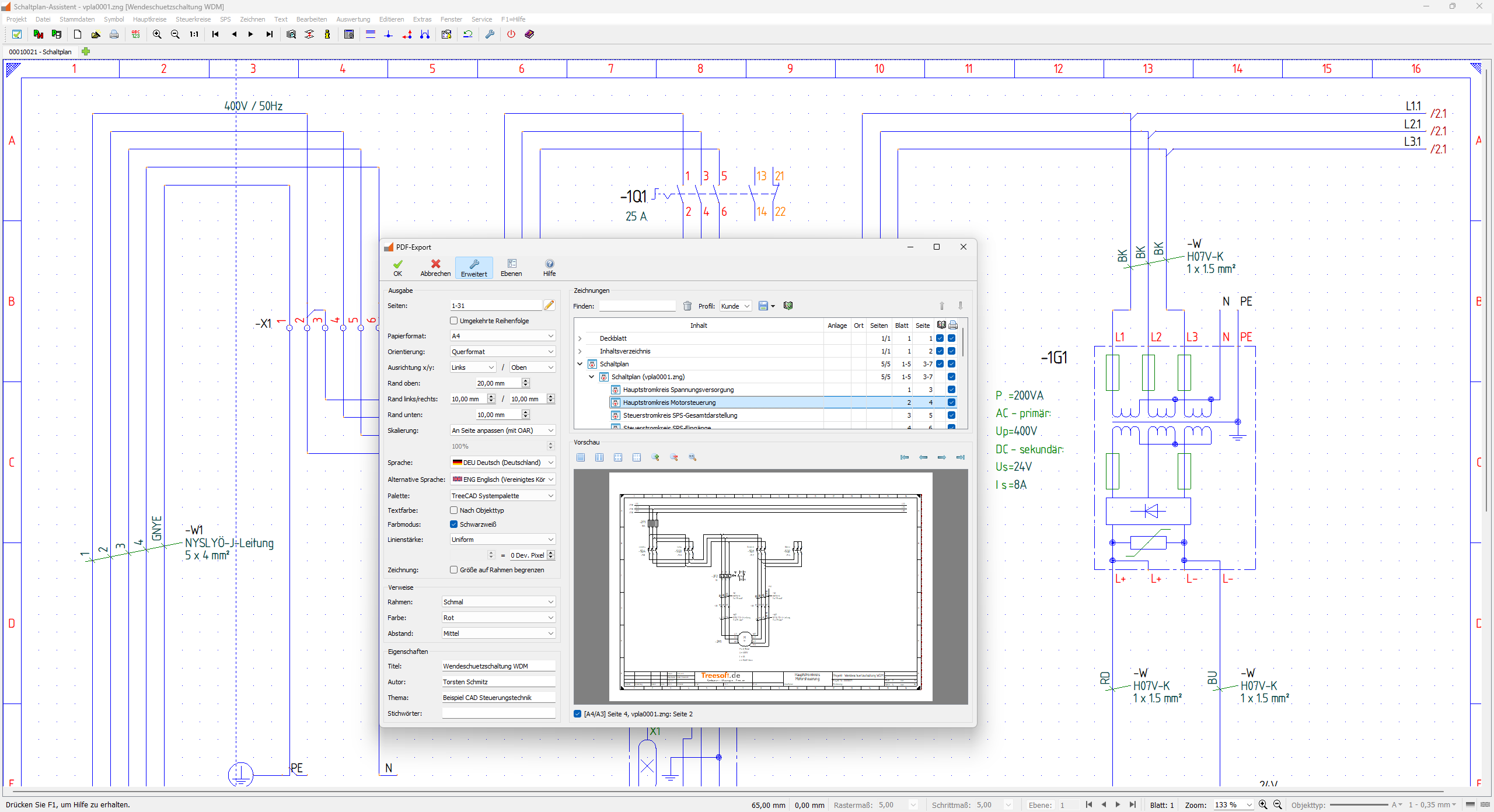This screenshot has width=1494, height=812.
Task: Go to last preview page arrow
Action: coord(960,457)
